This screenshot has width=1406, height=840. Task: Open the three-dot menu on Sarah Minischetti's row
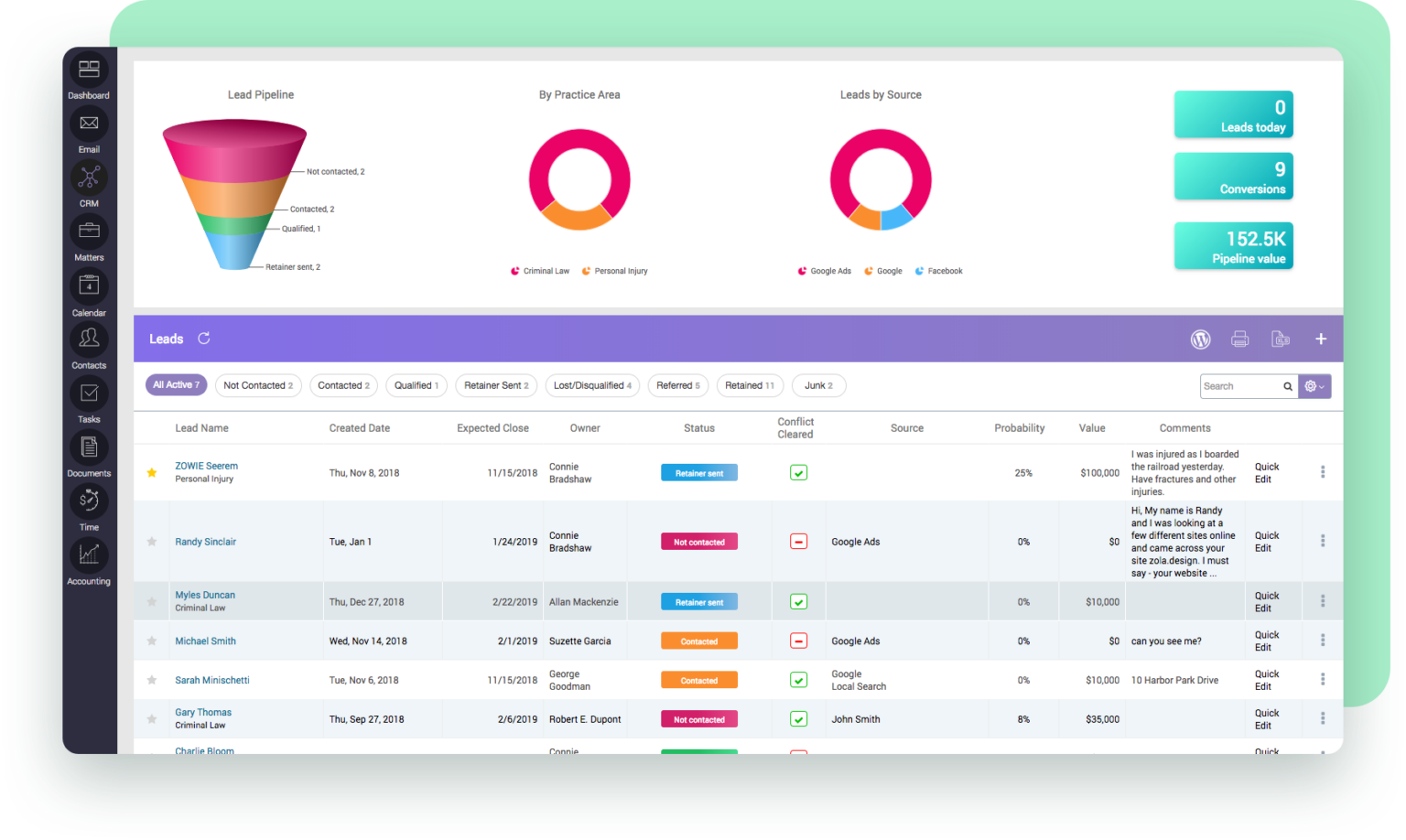(1322, 679)
